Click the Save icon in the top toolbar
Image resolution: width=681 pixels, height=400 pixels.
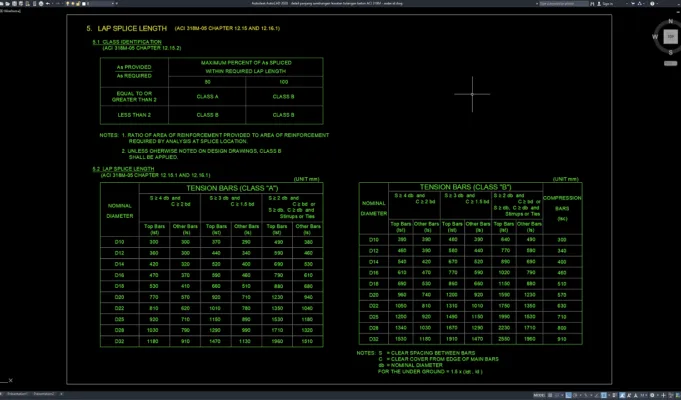click(14, 3)
